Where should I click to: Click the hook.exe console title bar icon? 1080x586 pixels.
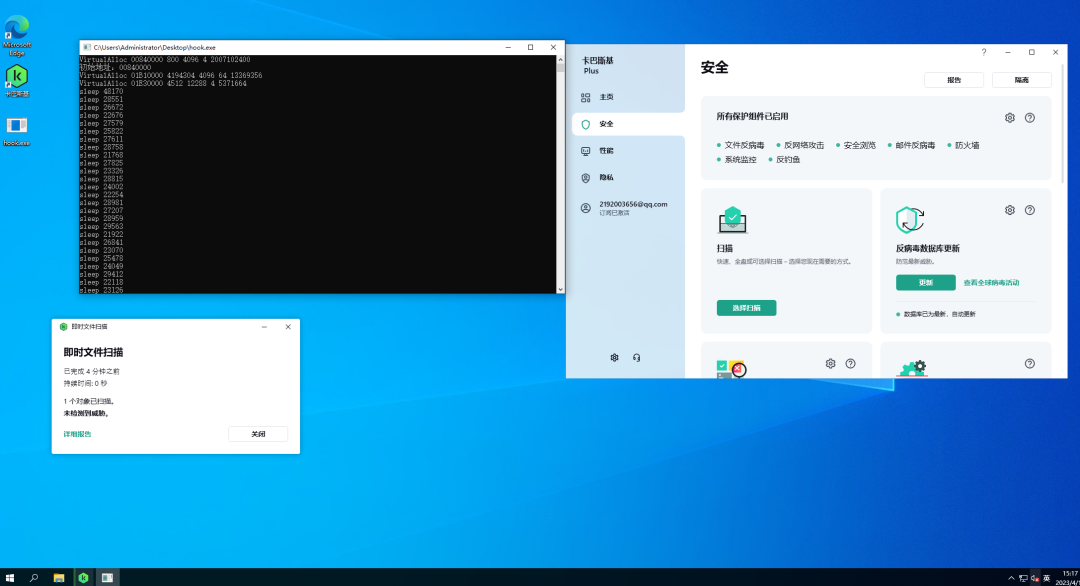click(x=87, y=48)
